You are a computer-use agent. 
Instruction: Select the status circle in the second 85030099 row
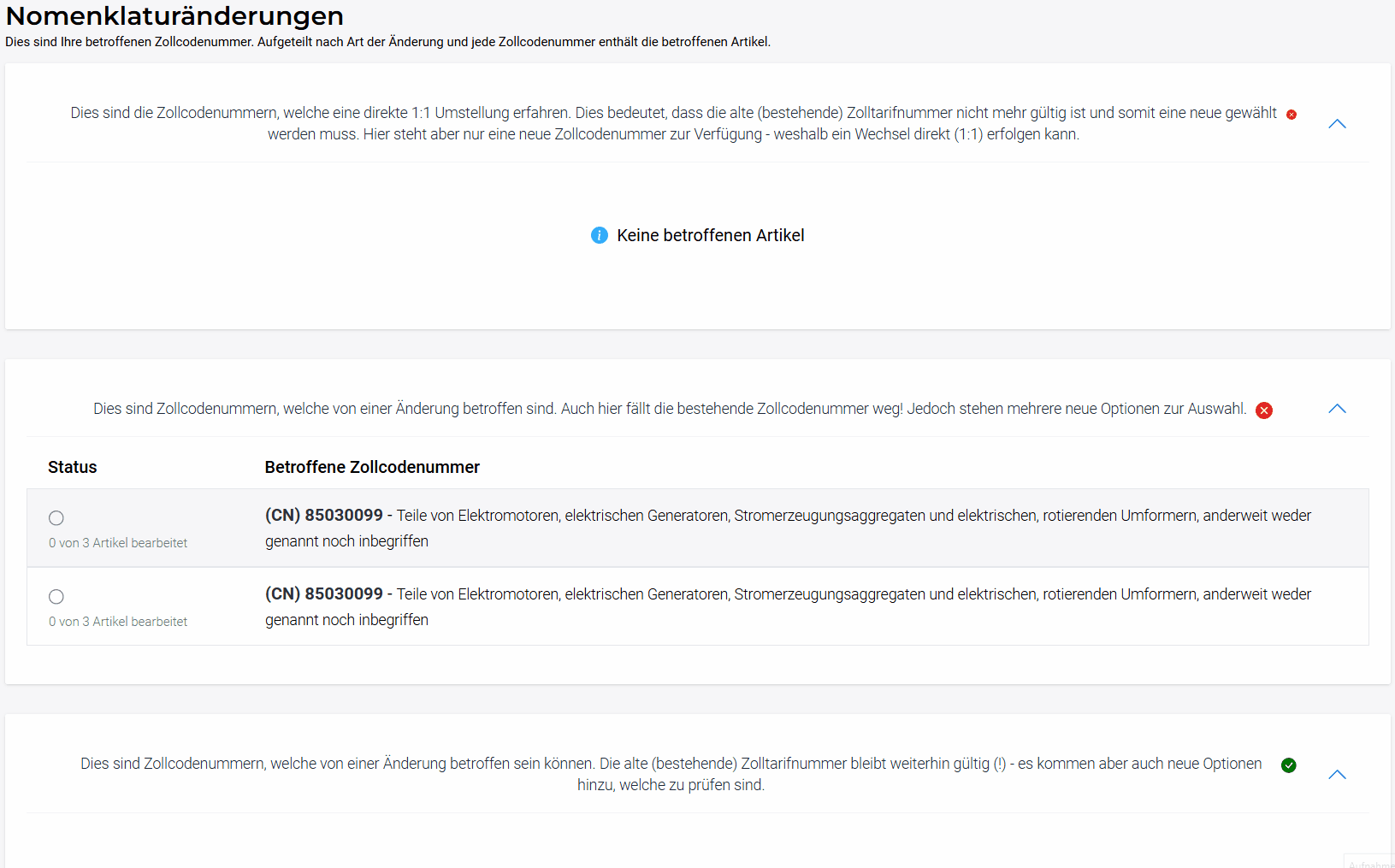click(x=56, y=597)
